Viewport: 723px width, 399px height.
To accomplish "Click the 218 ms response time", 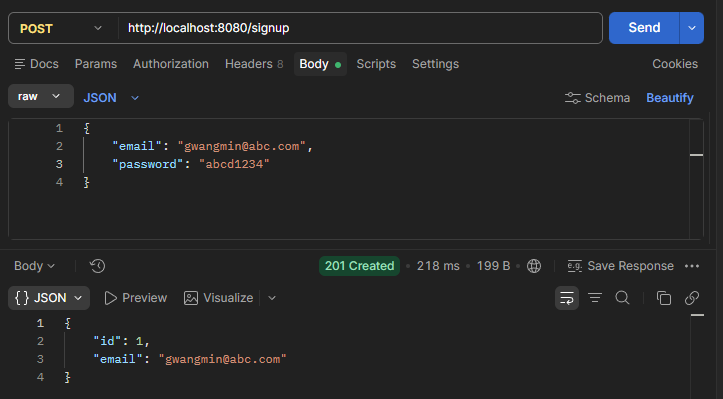I will point(438,266).
